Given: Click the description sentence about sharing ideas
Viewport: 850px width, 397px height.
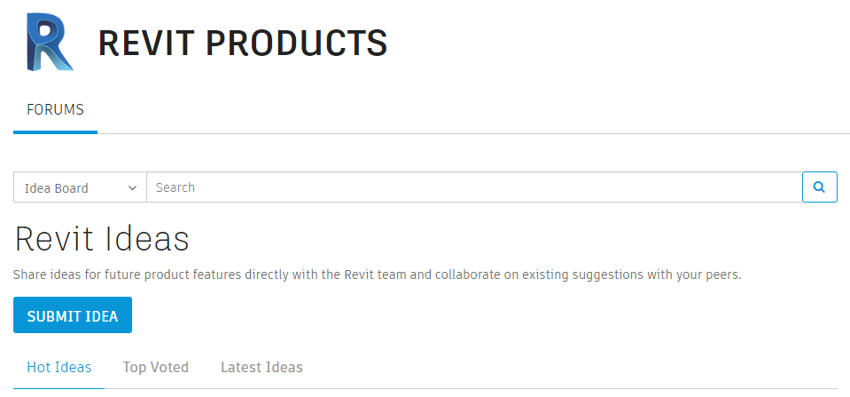Looking at the screenshot, I should [x=377, y=274].
